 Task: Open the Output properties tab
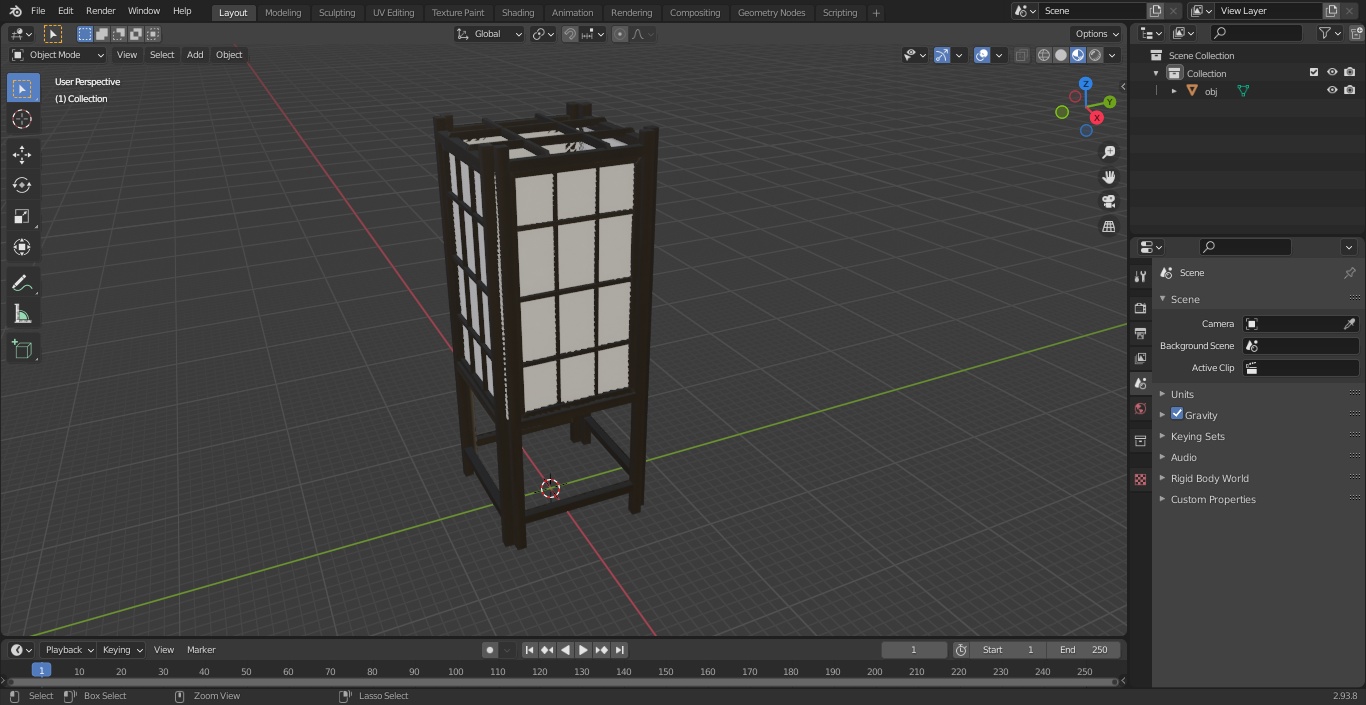pos(1140,333)
